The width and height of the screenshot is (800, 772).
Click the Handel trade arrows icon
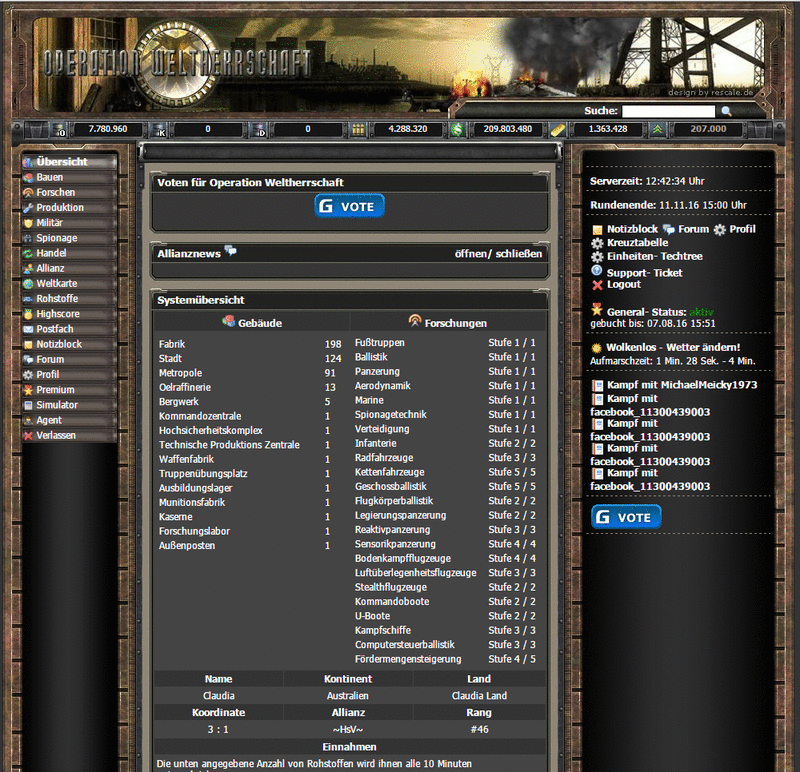coord(28,253)
